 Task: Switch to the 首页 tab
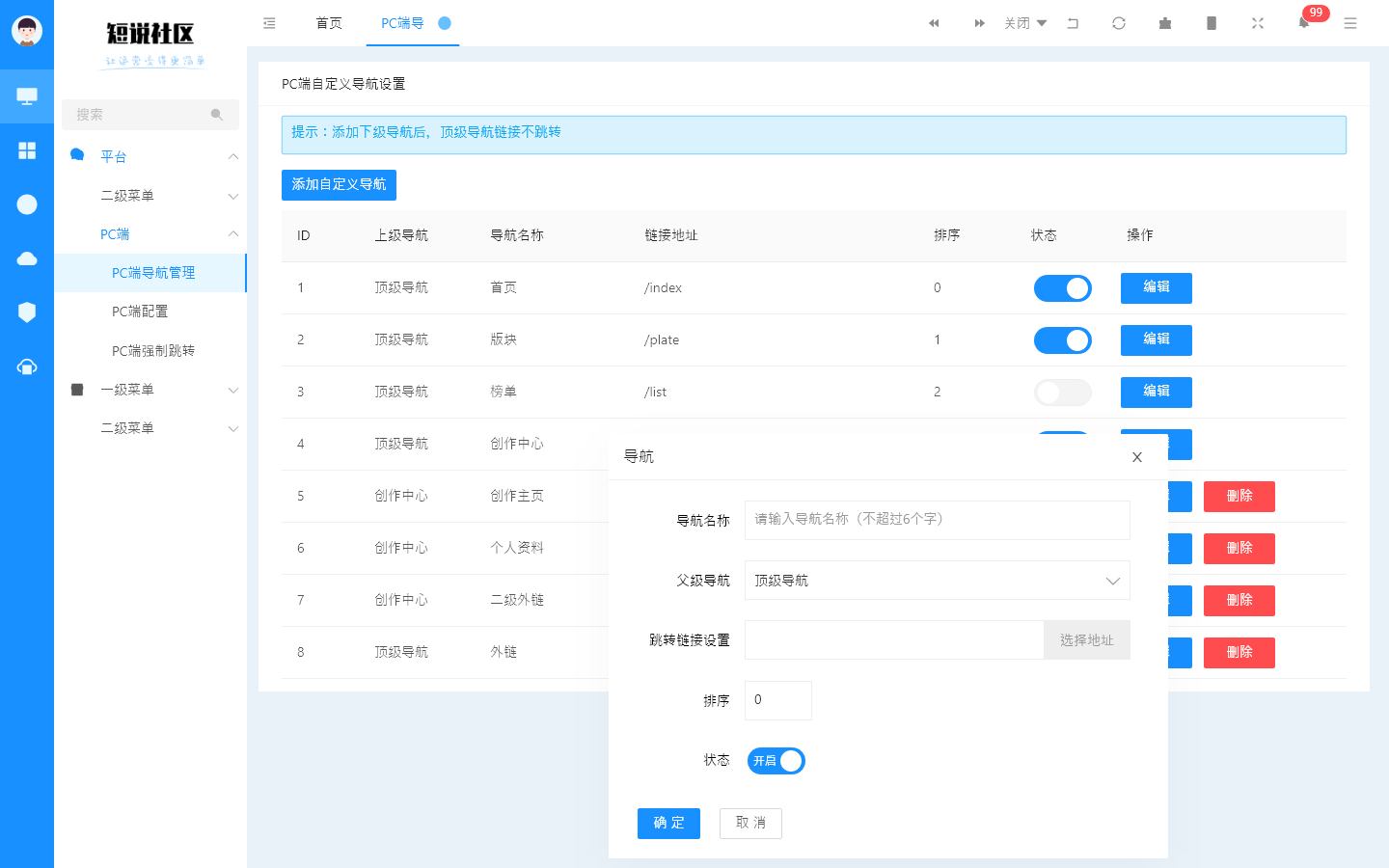(329, 23)
